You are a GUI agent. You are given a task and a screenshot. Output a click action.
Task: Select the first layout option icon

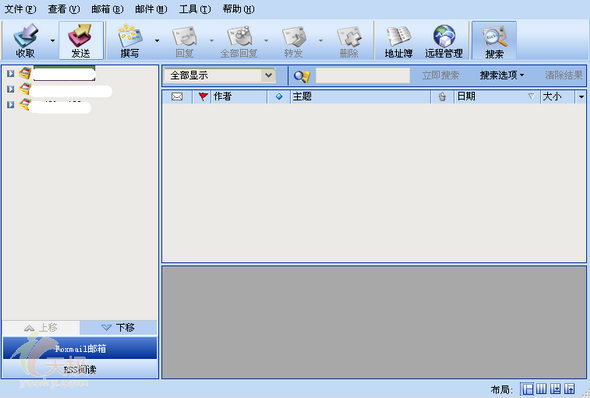528,389
